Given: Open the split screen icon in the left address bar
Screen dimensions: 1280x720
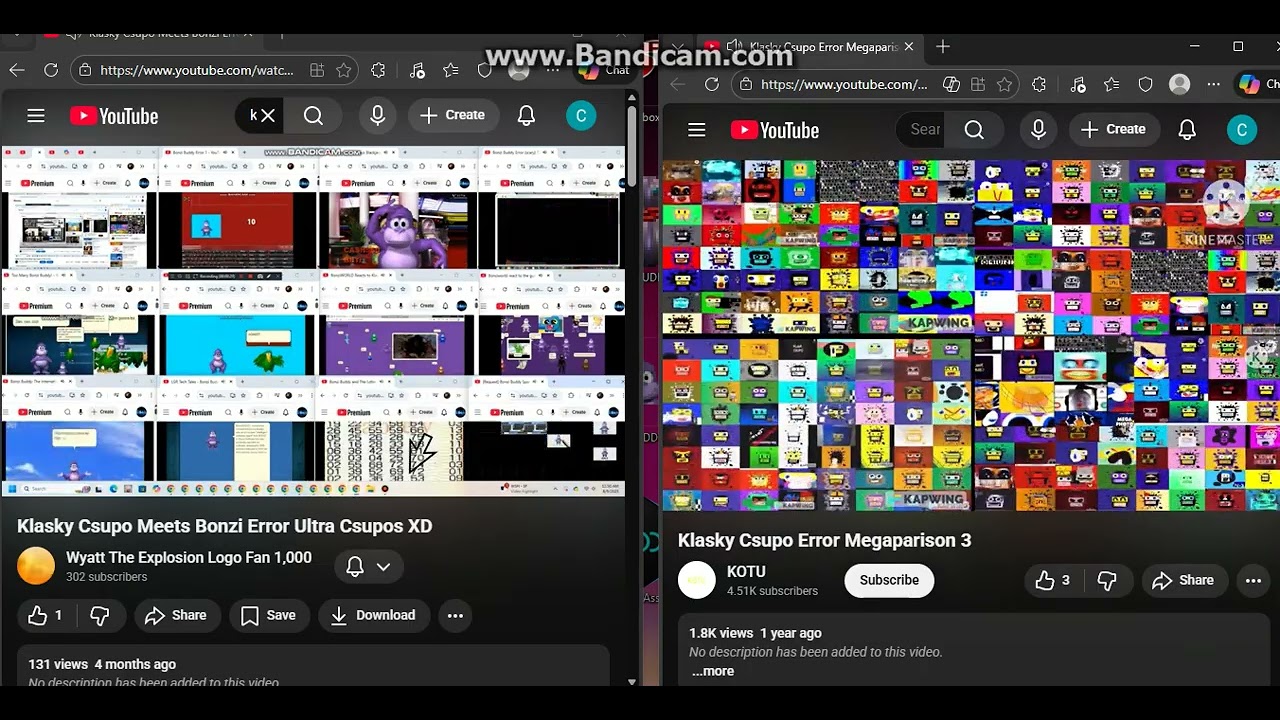Looking at the screenshot, I should (x=317, y=70).
